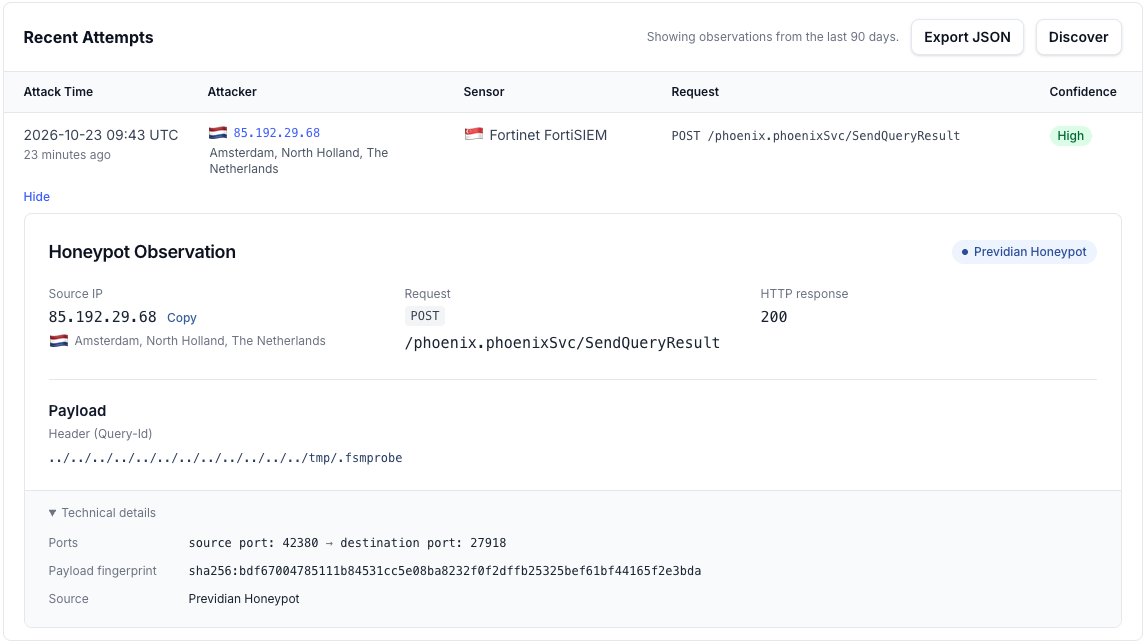Open attacker IP 85.192.29.68 link
The image size is (1147, 644).
coord(277,133)
